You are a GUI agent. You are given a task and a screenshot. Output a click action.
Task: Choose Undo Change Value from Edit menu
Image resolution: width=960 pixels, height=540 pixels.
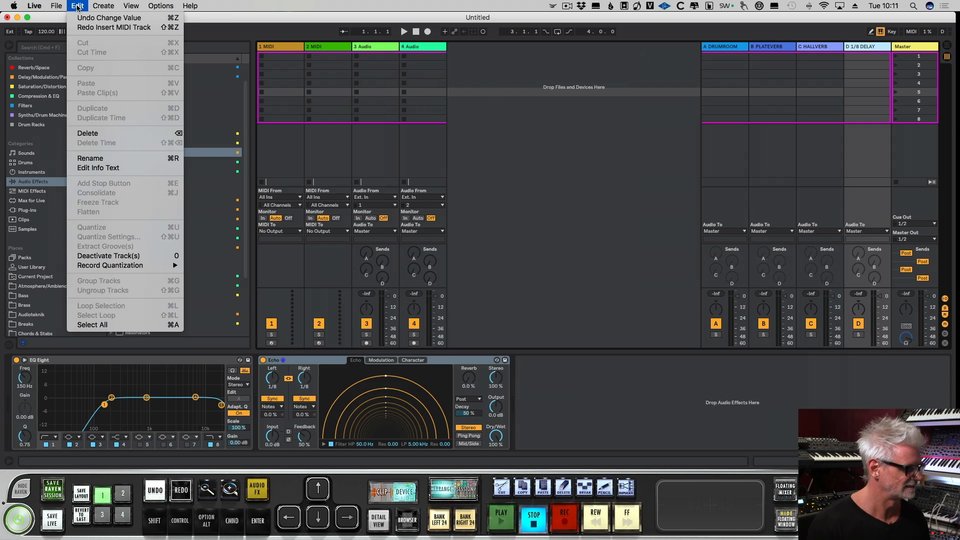(x=126, y=18)
